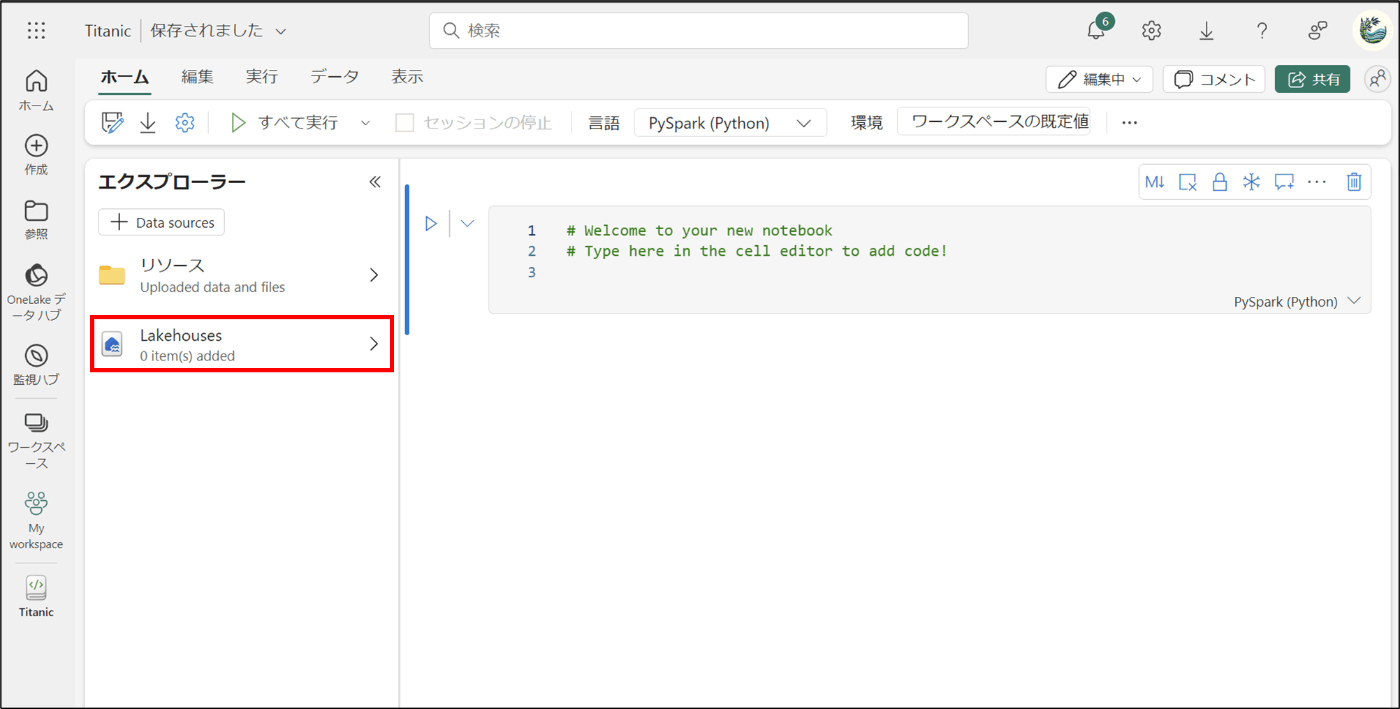The height and width of the screenshot is (709, 1400).
Task: Open the settings gear in header
Action: point(1151,30)
